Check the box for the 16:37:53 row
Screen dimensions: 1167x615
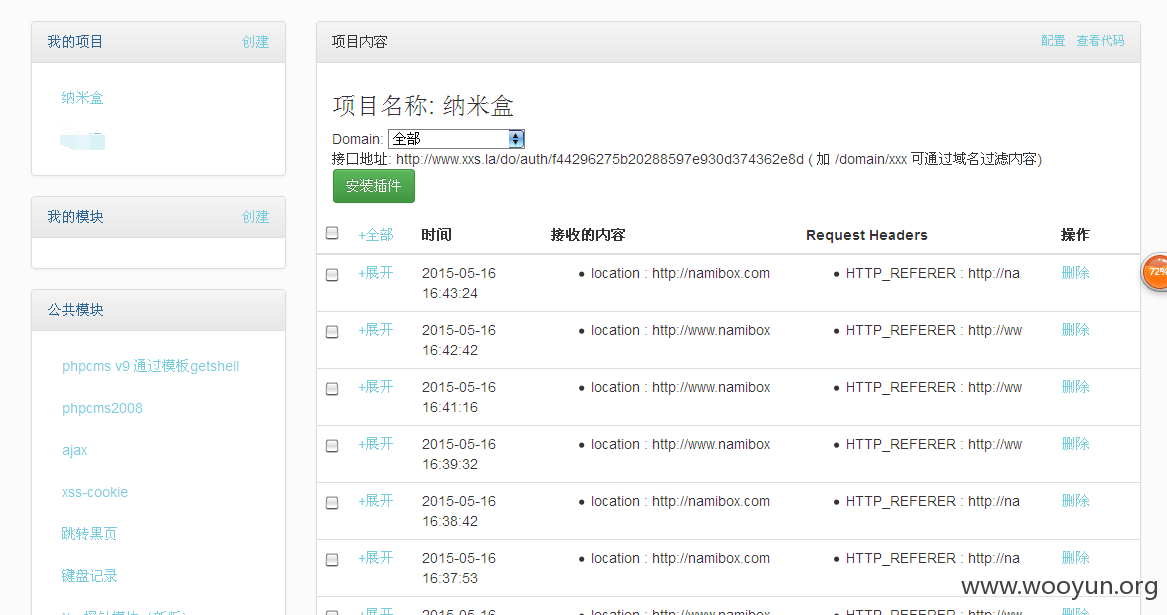pos(332,559)
